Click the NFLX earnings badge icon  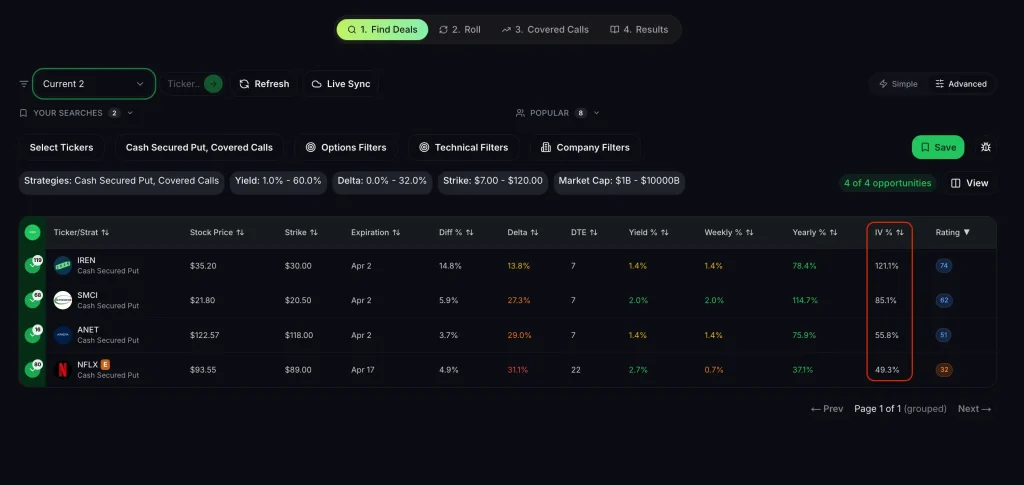point(105,365)
